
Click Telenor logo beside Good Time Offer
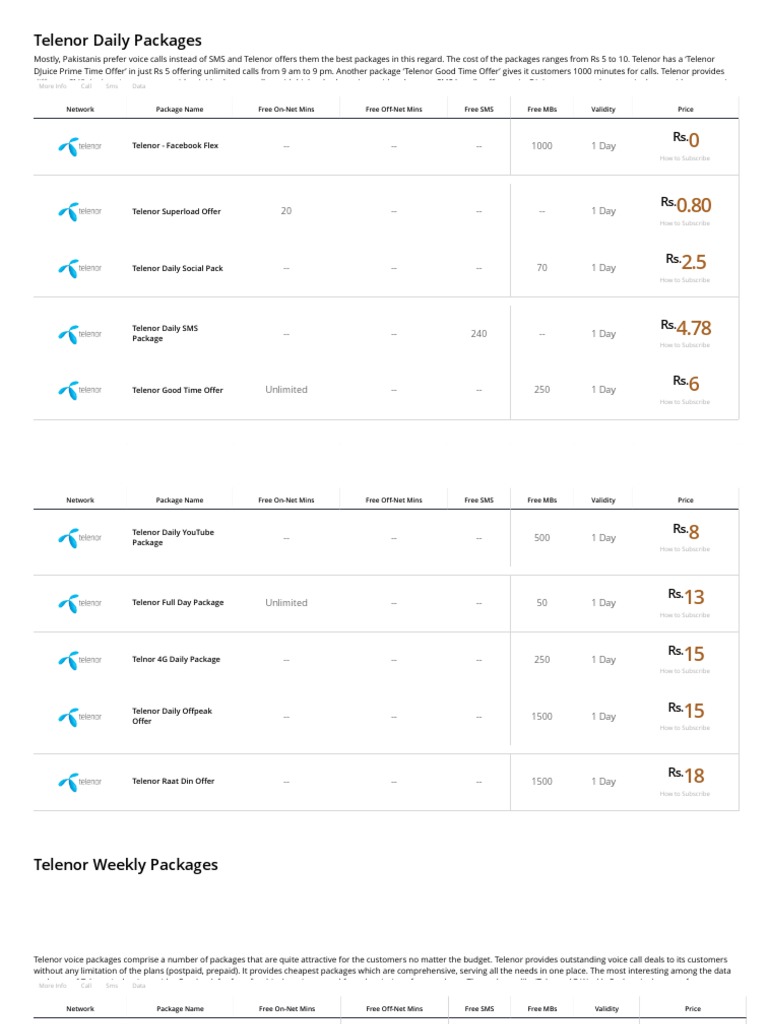80,390
